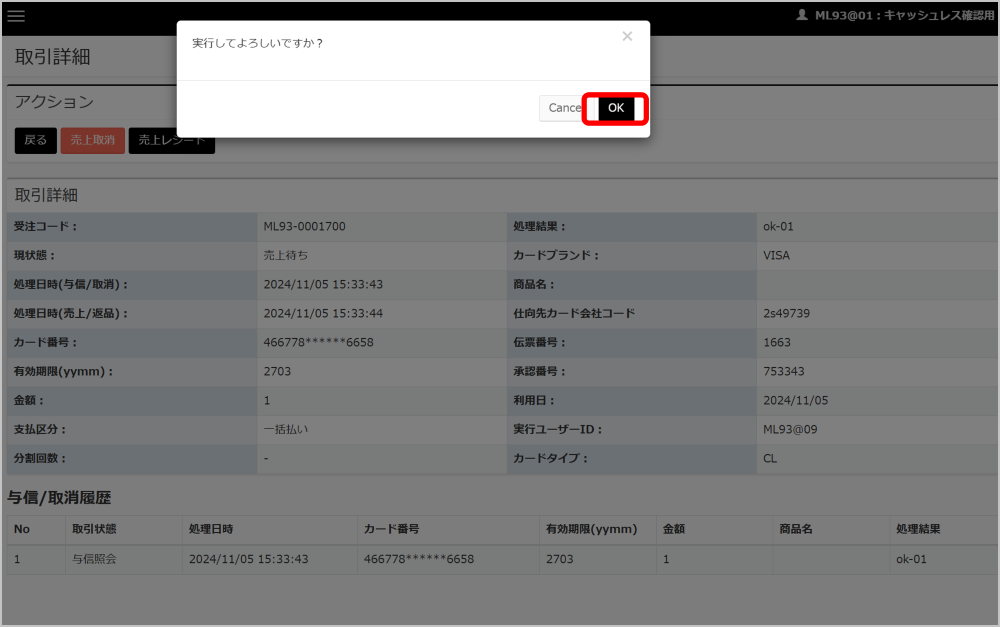Confirm execution with the OK button

615,108
